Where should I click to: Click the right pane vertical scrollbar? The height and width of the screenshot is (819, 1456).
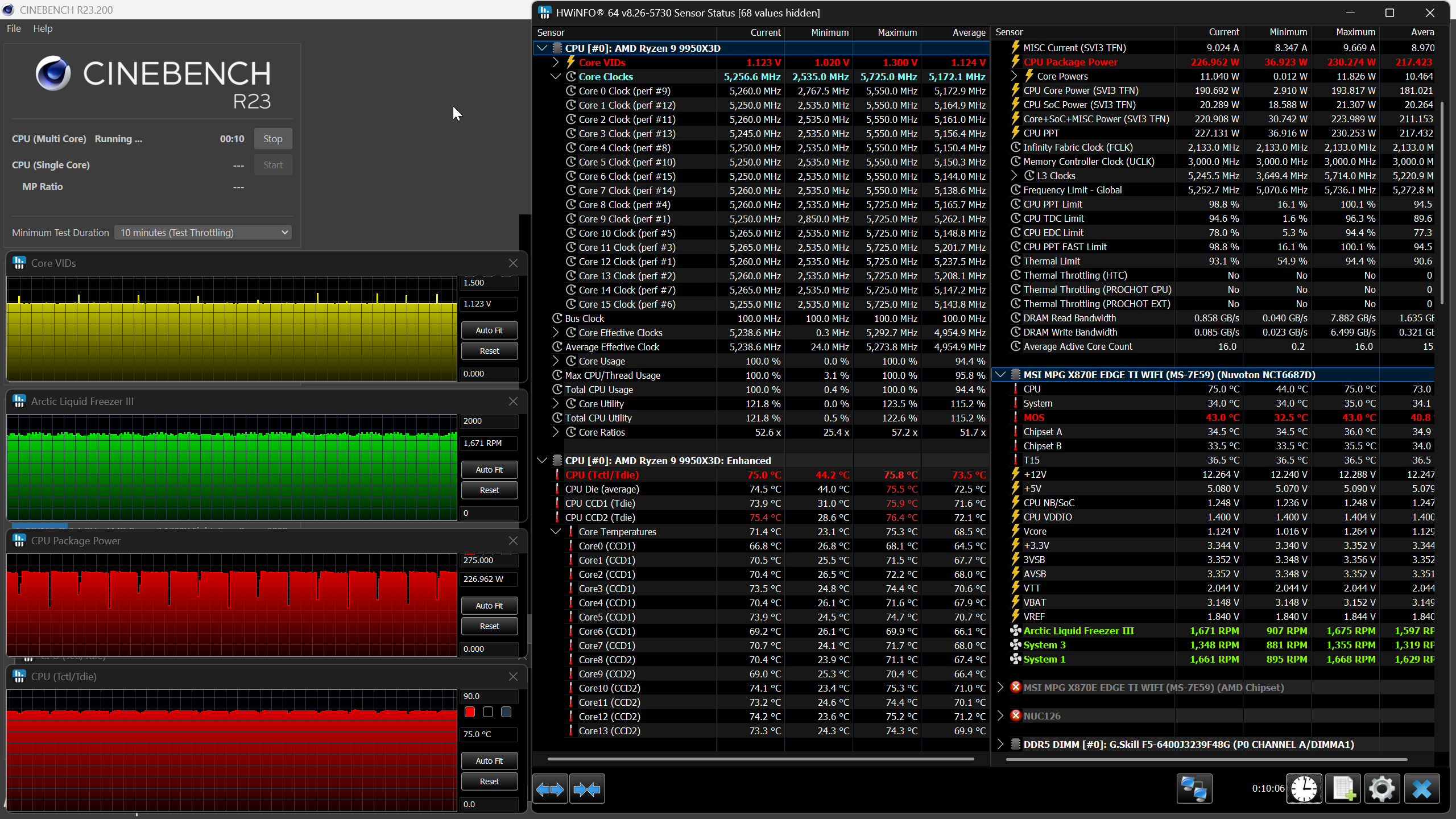click(1442, 202)
